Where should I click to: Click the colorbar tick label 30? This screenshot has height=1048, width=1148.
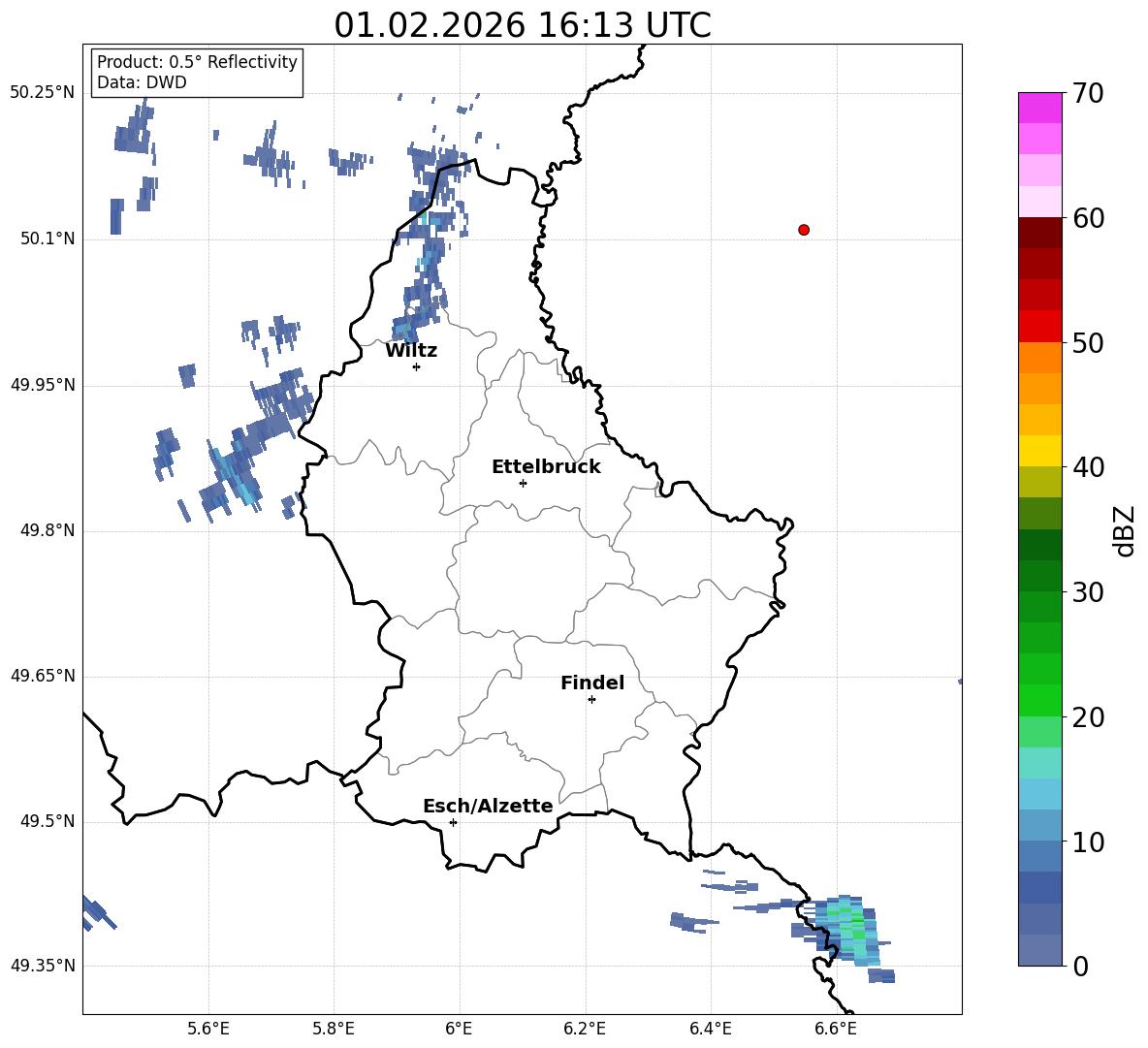[1088, 592]
